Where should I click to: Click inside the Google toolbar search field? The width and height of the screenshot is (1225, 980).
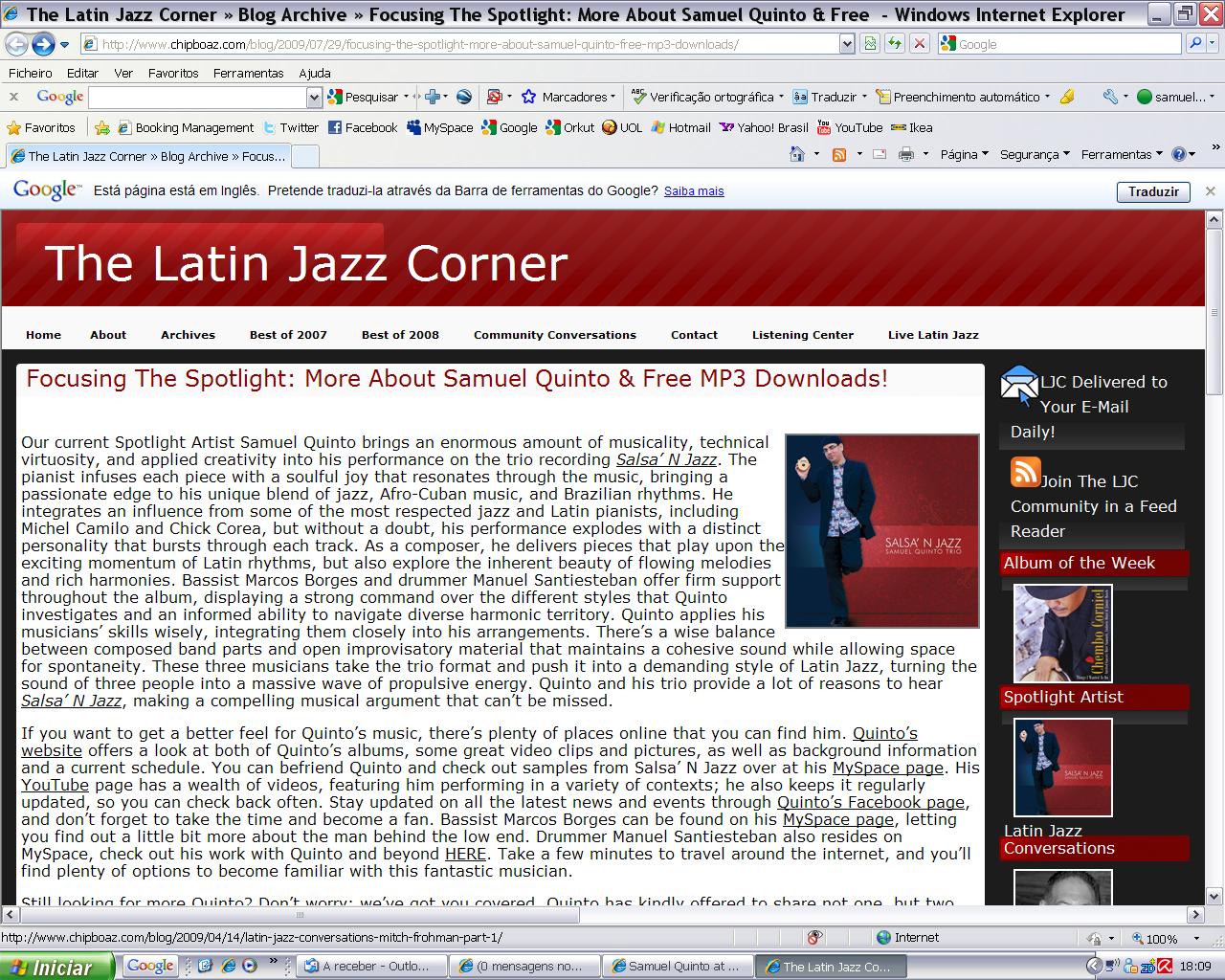[x=197, y=97]
